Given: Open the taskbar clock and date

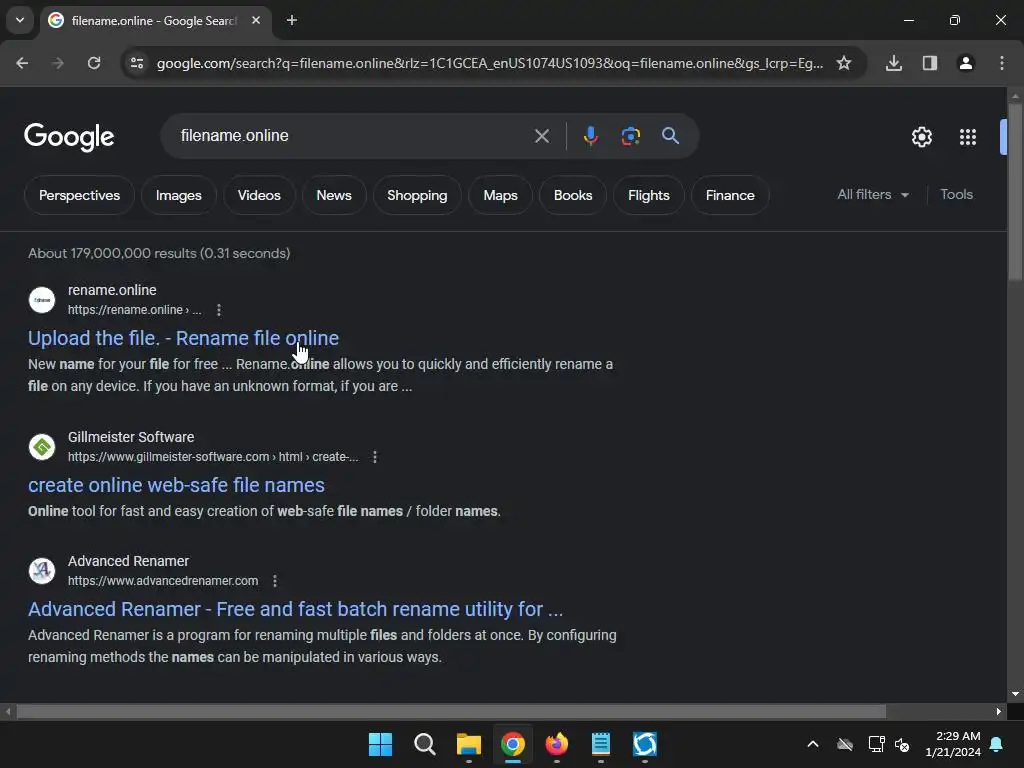Looking at the screenshot, I should [953, 744].
